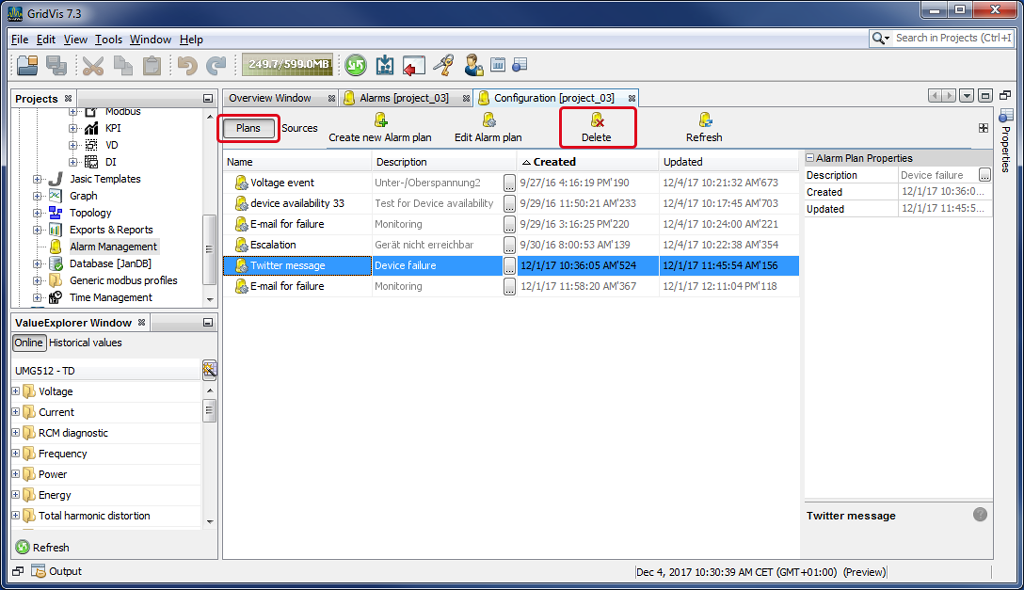This screenshot has width=1024, height=590.
Task: Expand the Voltage node in ValueExplorer
Action: (16, 391)
